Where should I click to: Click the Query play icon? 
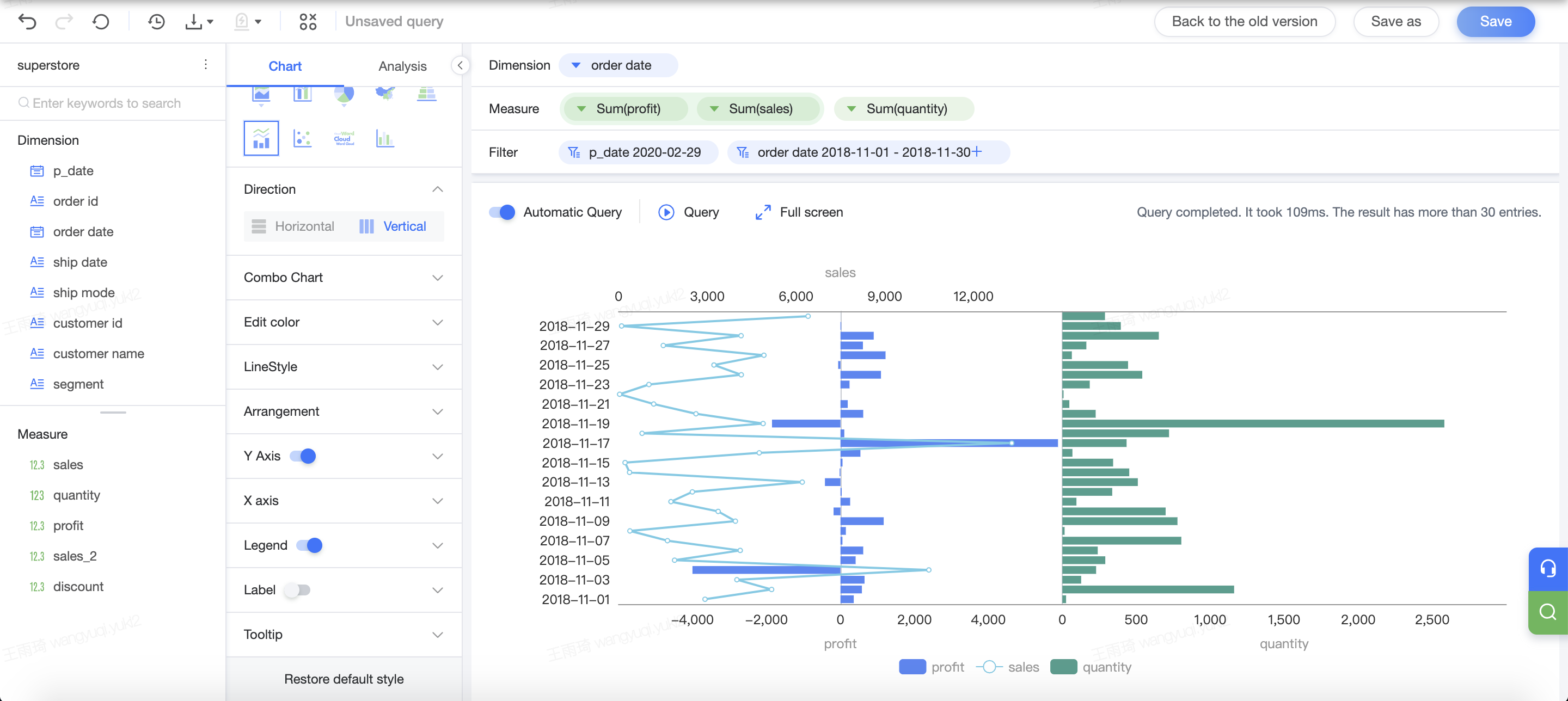(x=666, y=212)
